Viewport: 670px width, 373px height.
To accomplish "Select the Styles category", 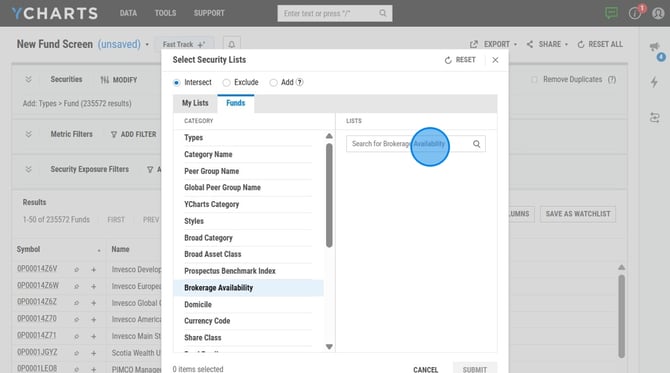I will [x=248, y=221].
